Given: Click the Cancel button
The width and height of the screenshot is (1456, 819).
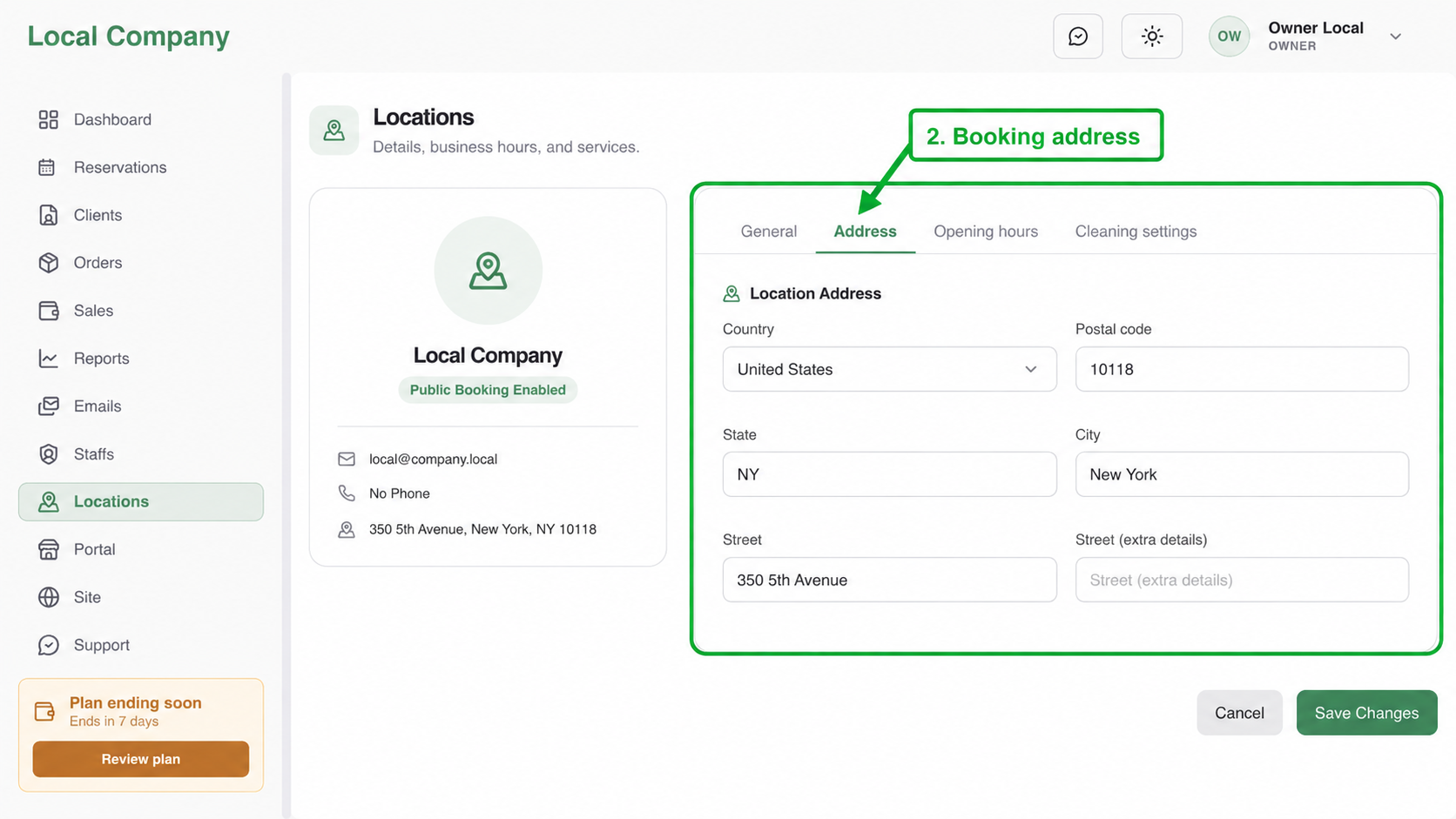Looking at the screenshot, I should (x=1239, y=713).
